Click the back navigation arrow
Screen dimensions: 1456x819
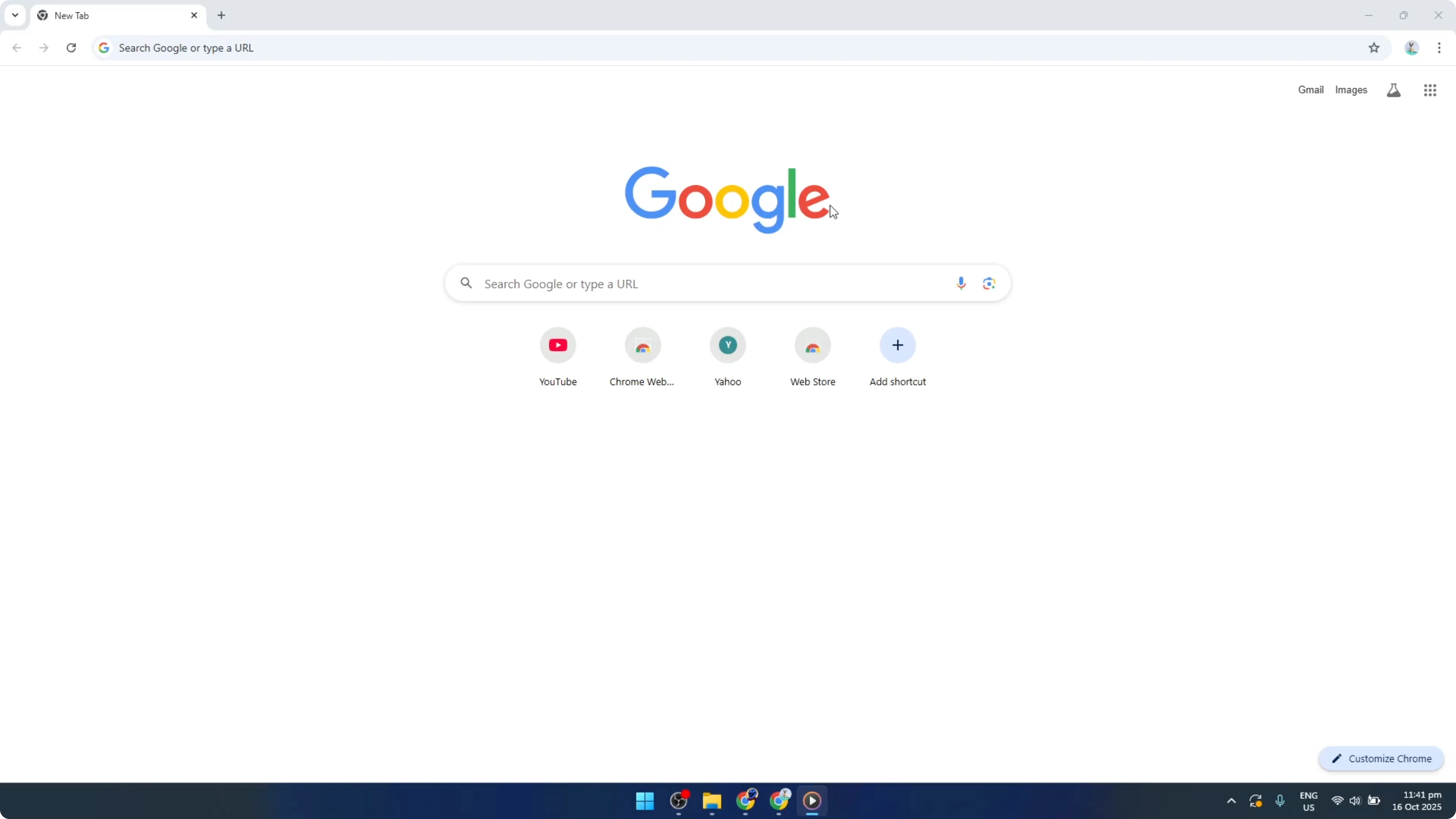pyautogui.click(x=16, y=48)
